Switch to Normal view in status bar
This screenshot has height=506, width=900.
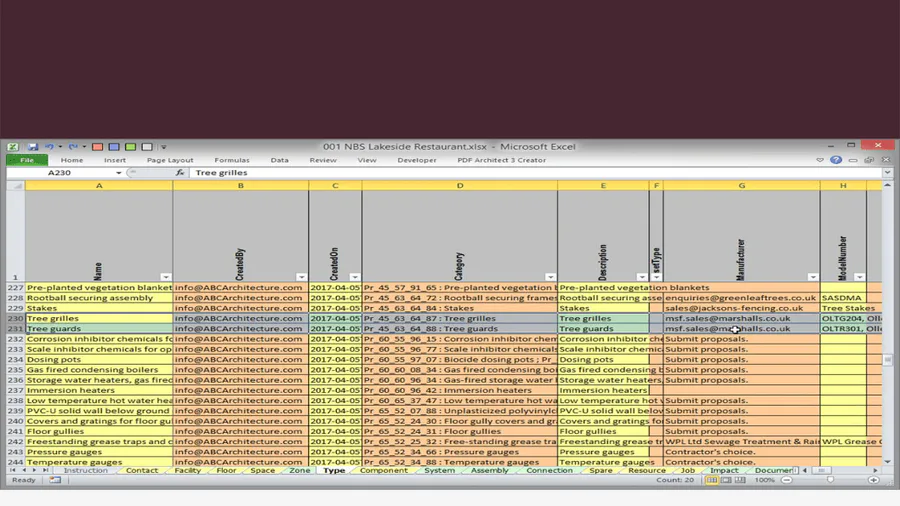712,480
